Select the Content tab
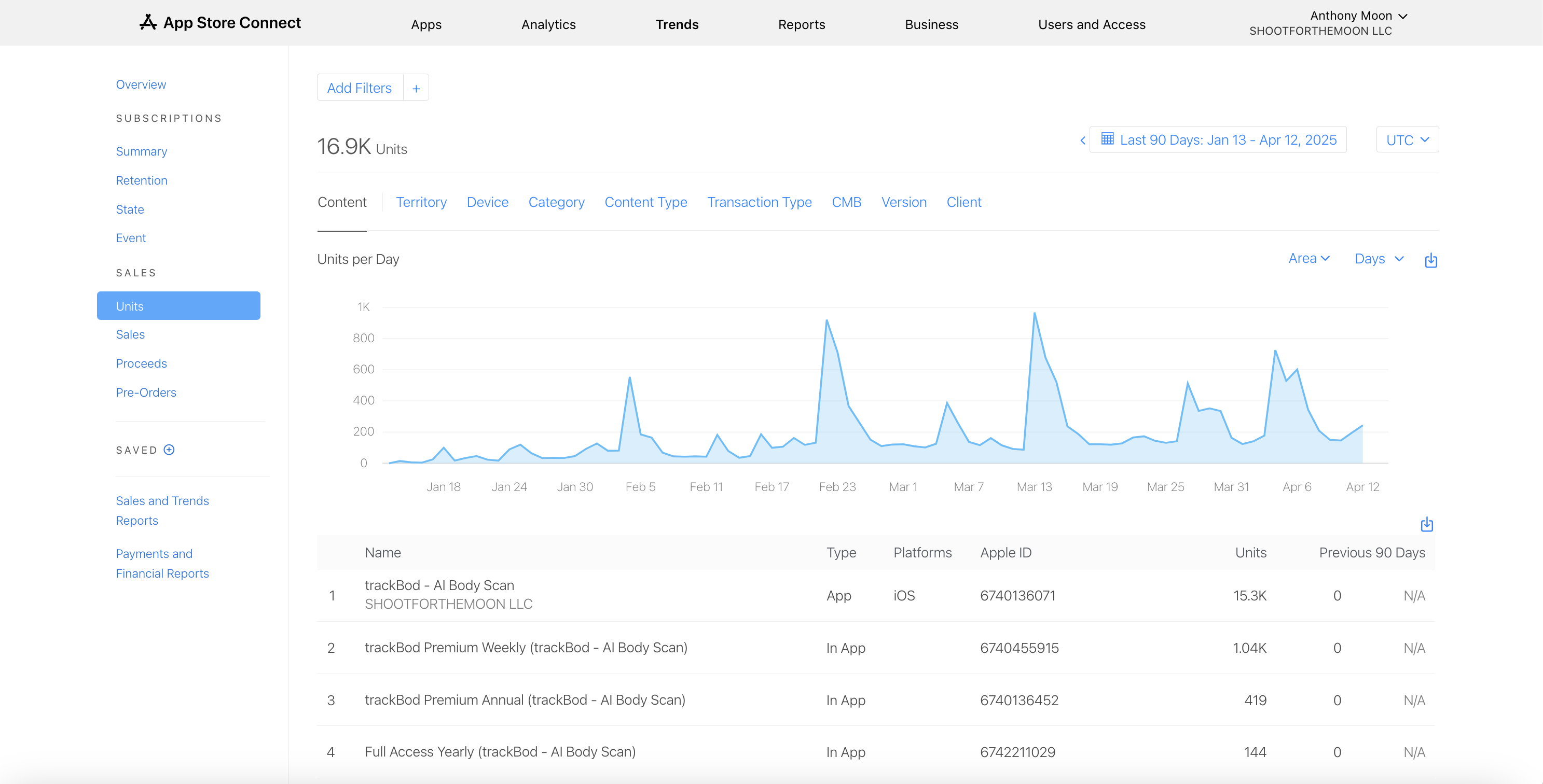Image resolution: width=1543 pixels, height=784 pixels. (x=342, y=202)
